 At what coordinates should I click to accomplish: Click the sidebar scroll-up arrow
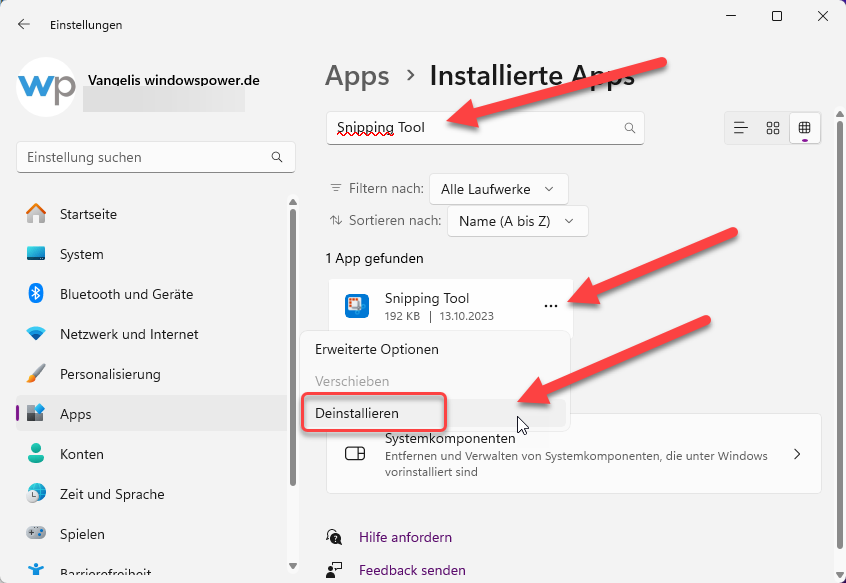click(x=293, y=202)
